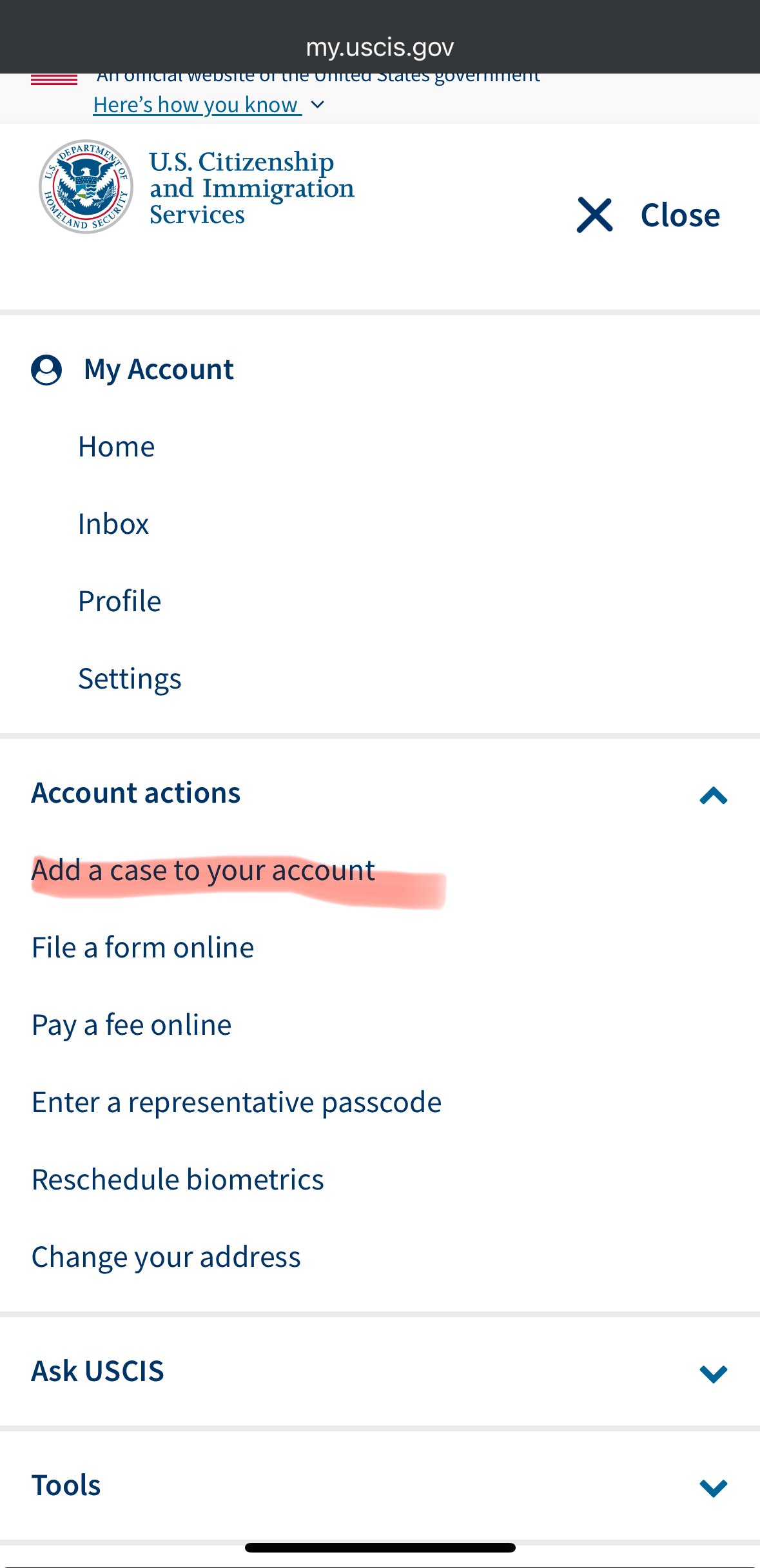Go to the Profile page

119,602
